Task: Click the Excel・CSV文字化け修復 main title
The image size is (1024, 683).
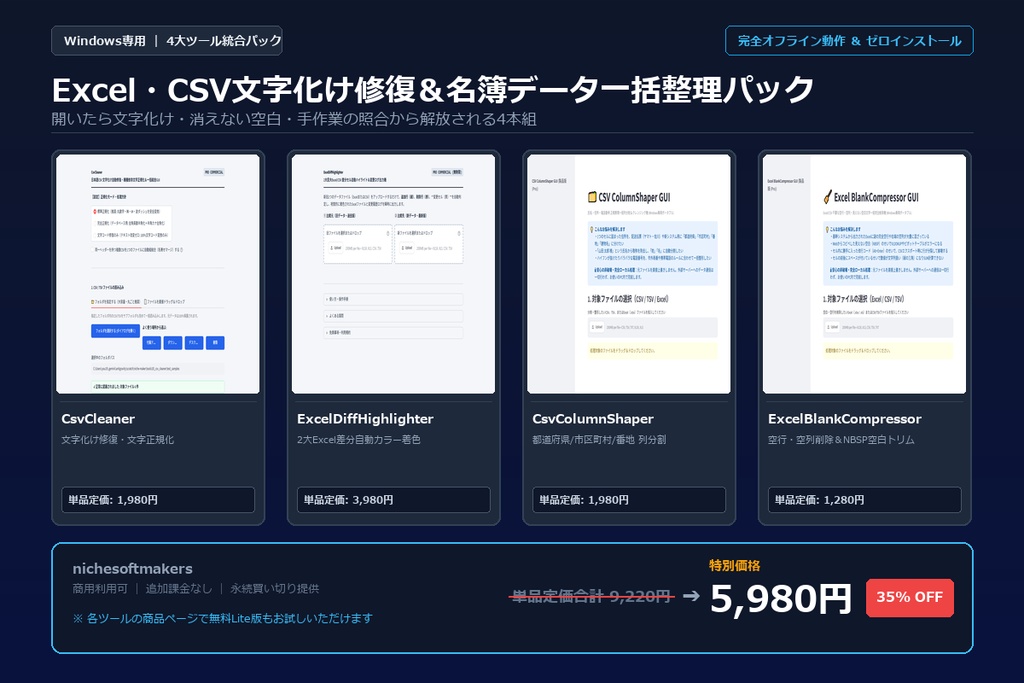Action: coord(432,89)
